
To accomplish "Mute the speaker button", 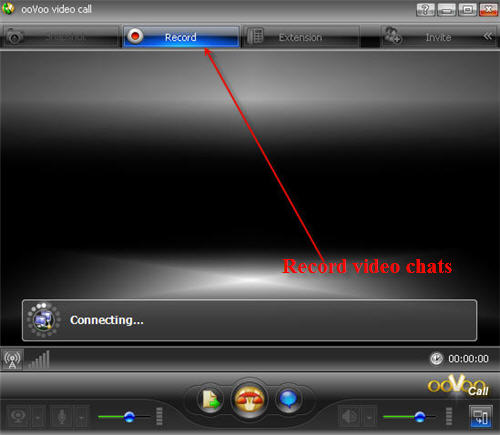I will coord(350,416).
